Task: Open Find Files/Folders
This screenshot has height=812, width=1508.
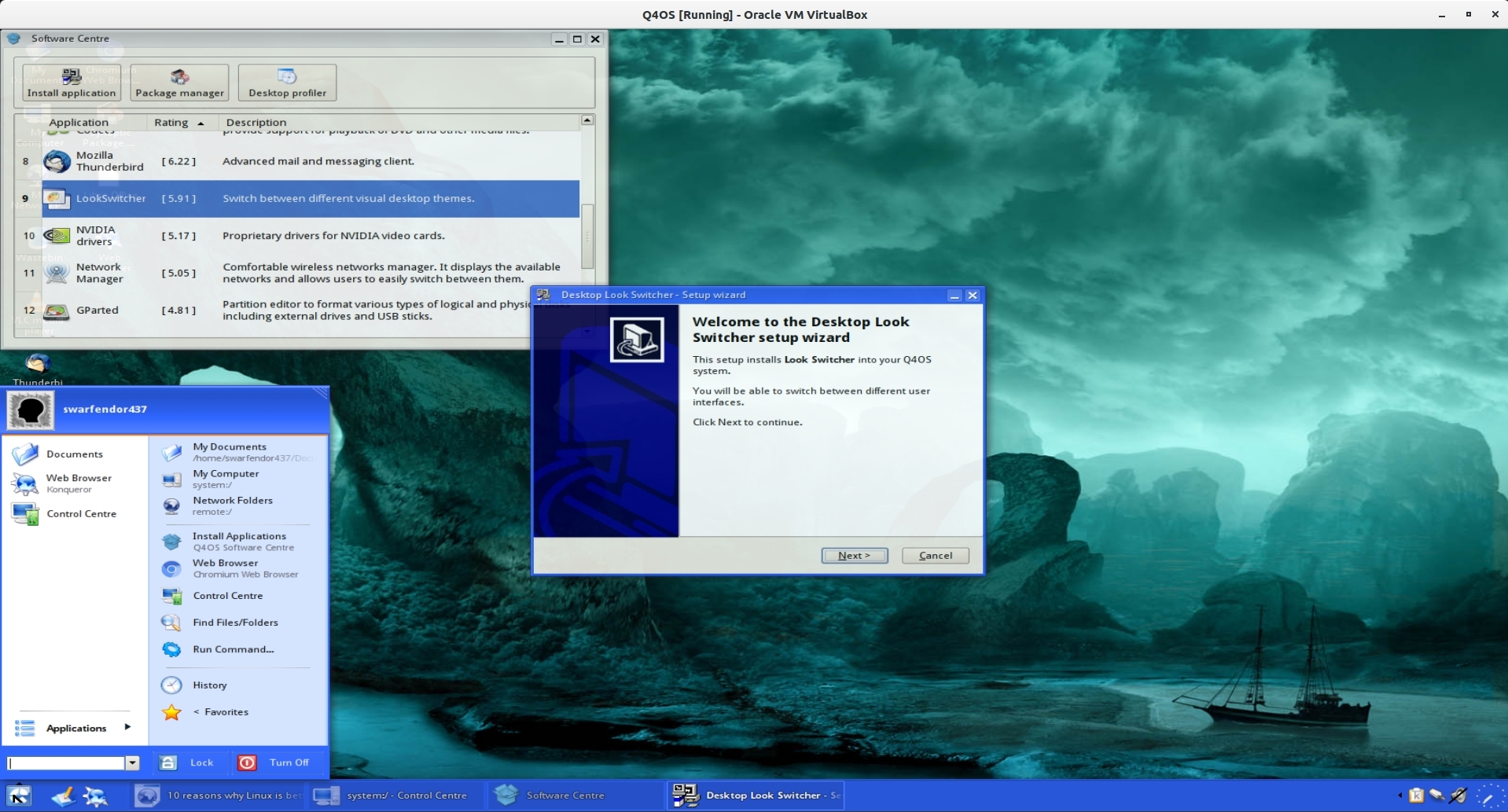Action: tap(238, 623)
